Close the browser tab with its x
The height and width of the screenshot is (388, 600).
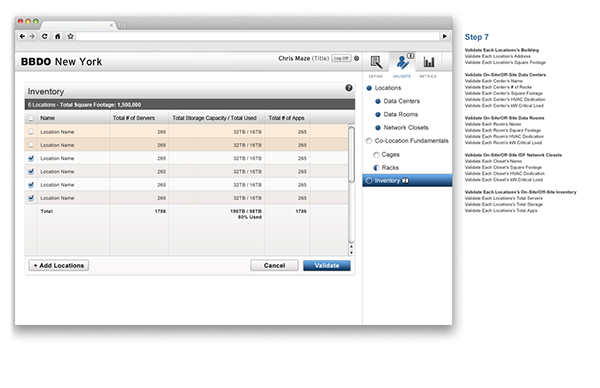click(111, 25)
